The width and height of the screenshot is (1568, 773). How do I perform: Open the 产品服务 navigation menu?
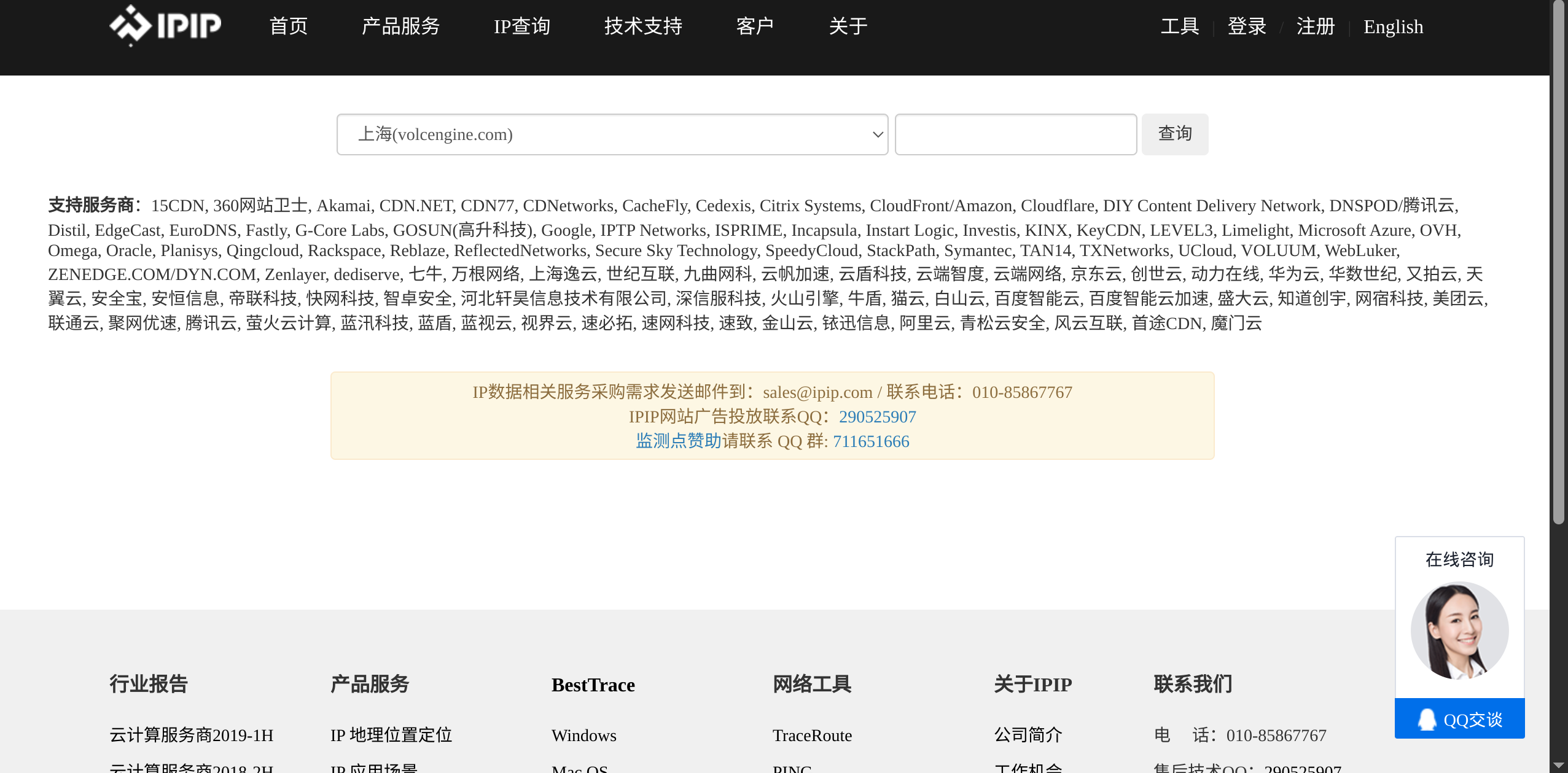pos(400,26)
